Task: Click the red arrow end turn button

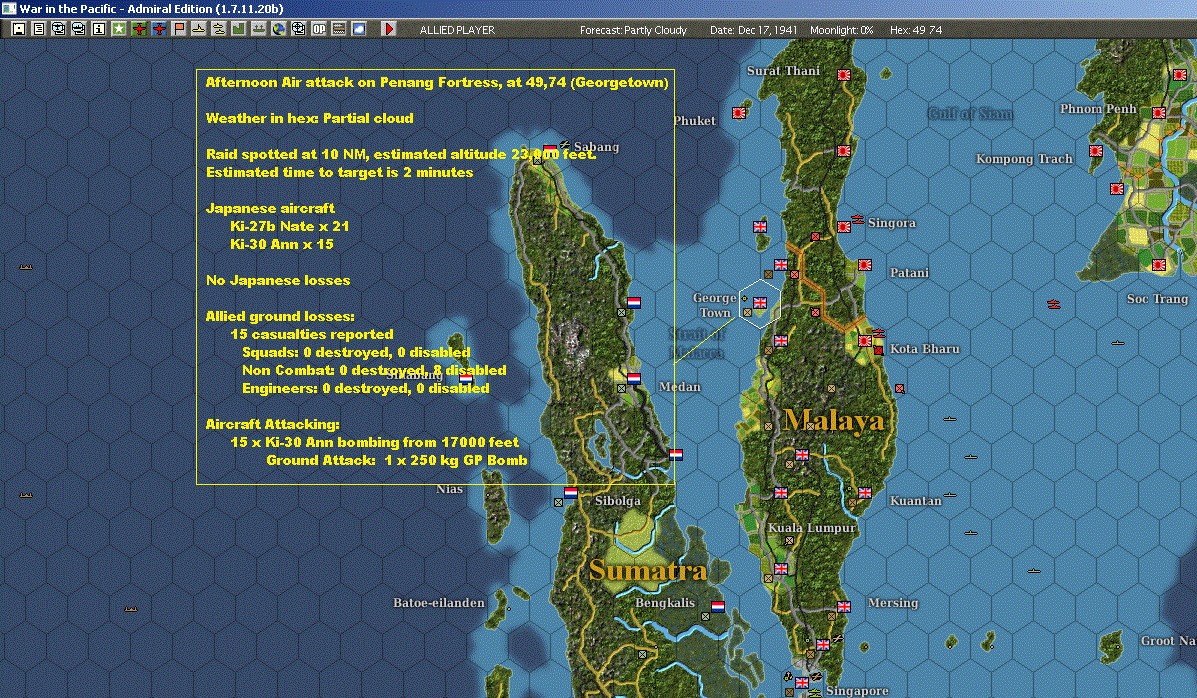Action: point(389,29)
